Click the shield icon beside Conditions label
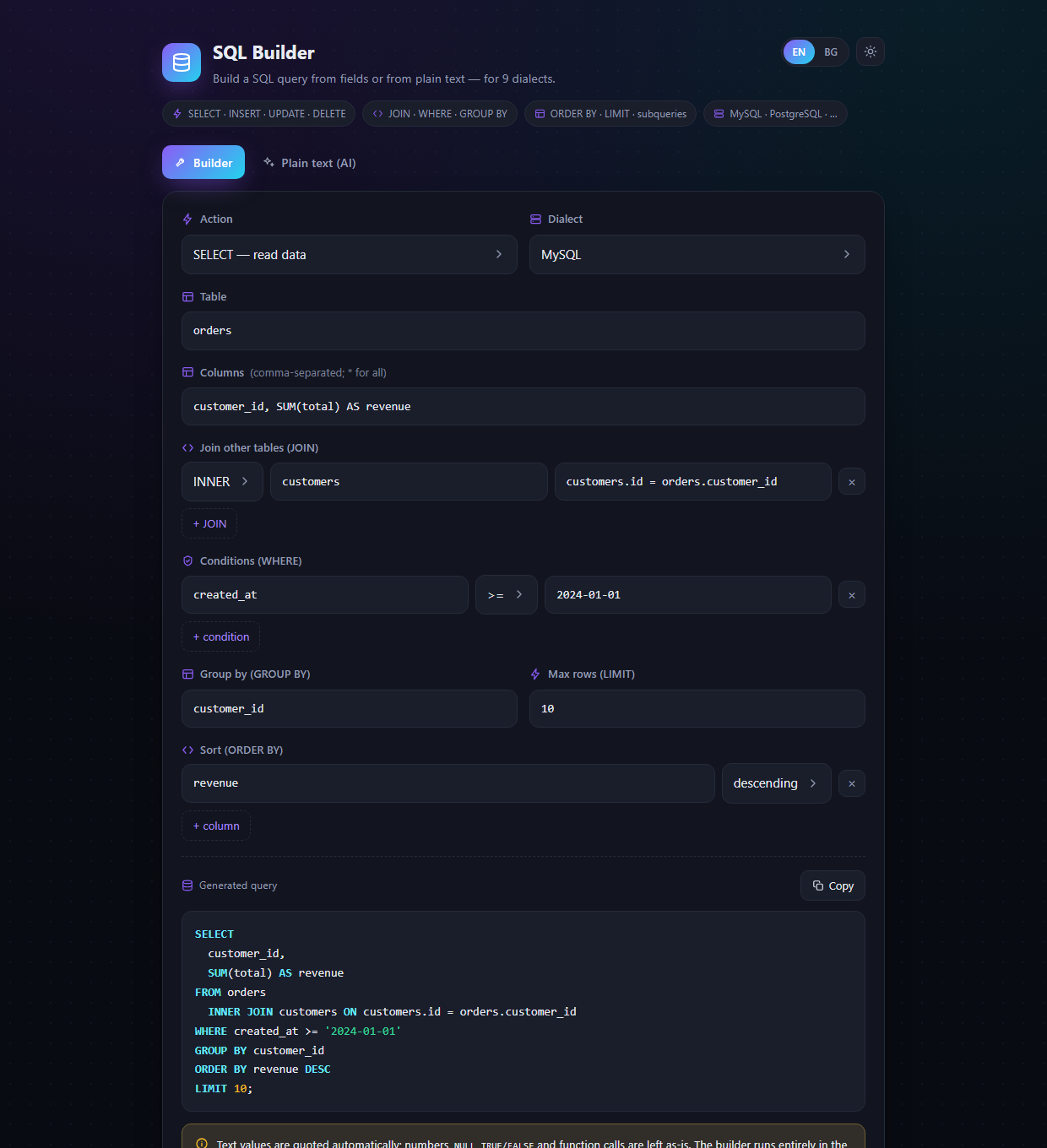Screen dimensions: 1047x1148 [187, 560]
